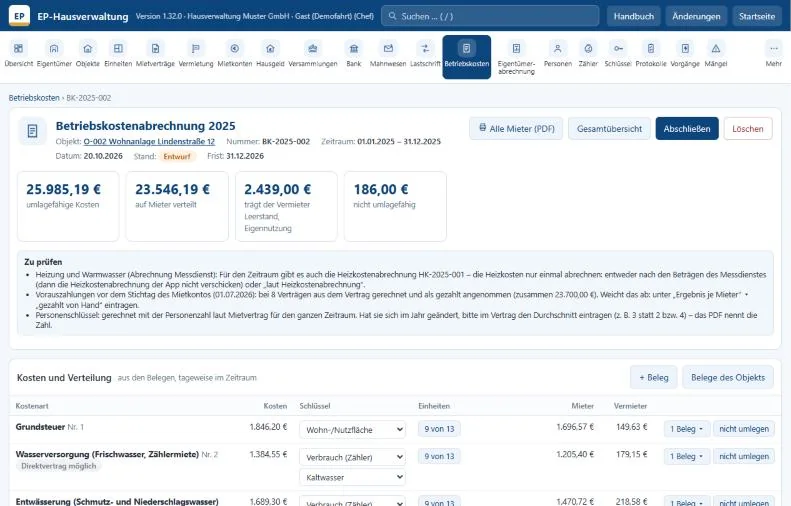Open the Handbuch
Screen dimensions: 791x506
[634, 16]
